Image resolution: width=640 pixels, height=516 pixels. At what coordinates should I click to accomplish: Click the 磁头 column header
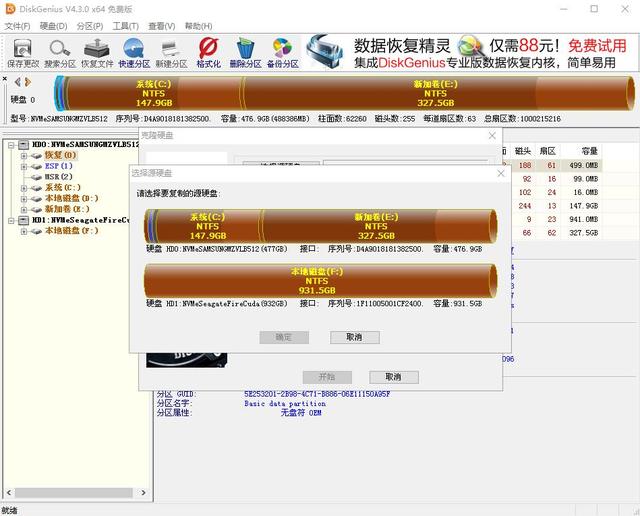(x=523, y=151)
